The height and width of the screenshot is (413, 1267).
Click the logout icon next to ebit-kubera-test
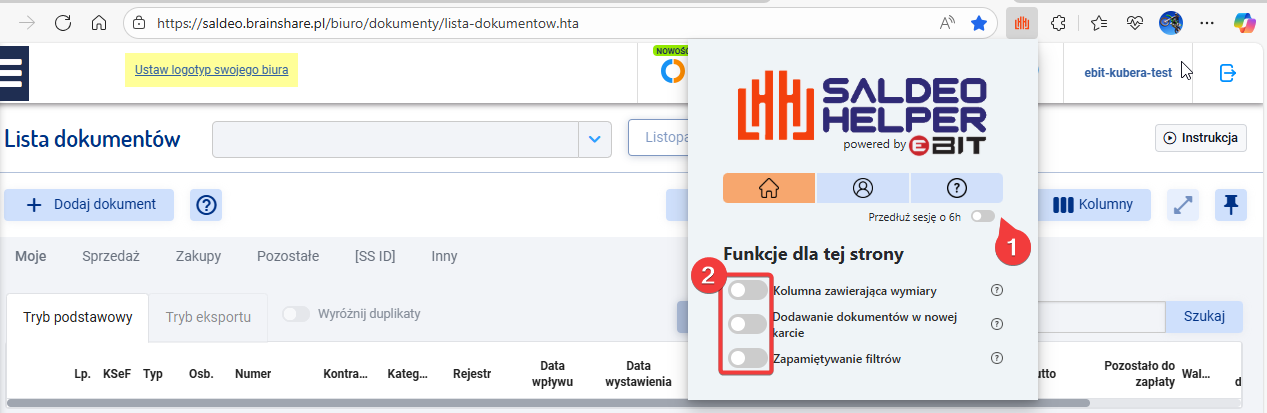pyautogui.click(x=1227, y=72)
